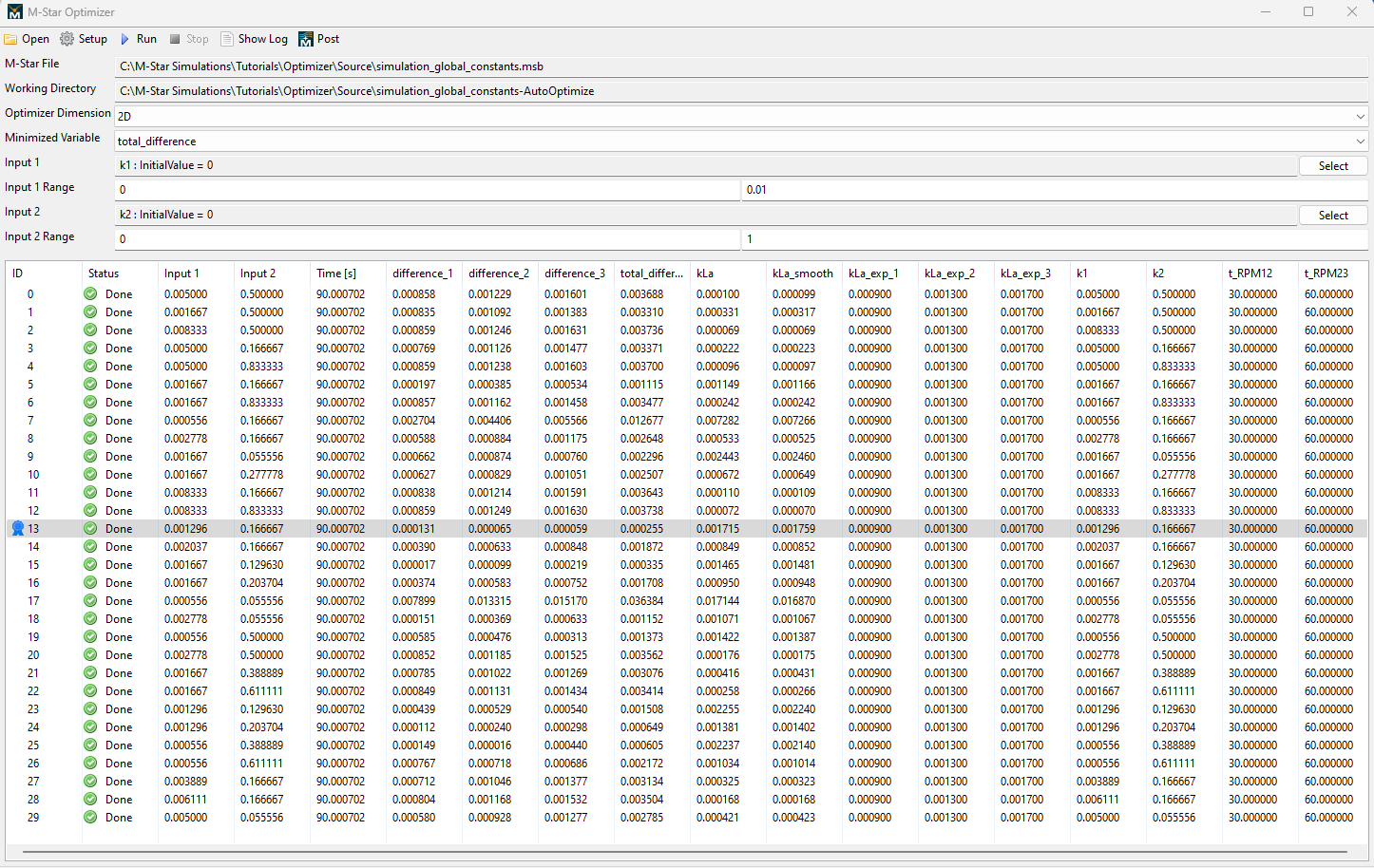Start the optimizer with Run icon
This screenshot has width=1374, height=868.
pyautogui.click(x=124, y=39)
